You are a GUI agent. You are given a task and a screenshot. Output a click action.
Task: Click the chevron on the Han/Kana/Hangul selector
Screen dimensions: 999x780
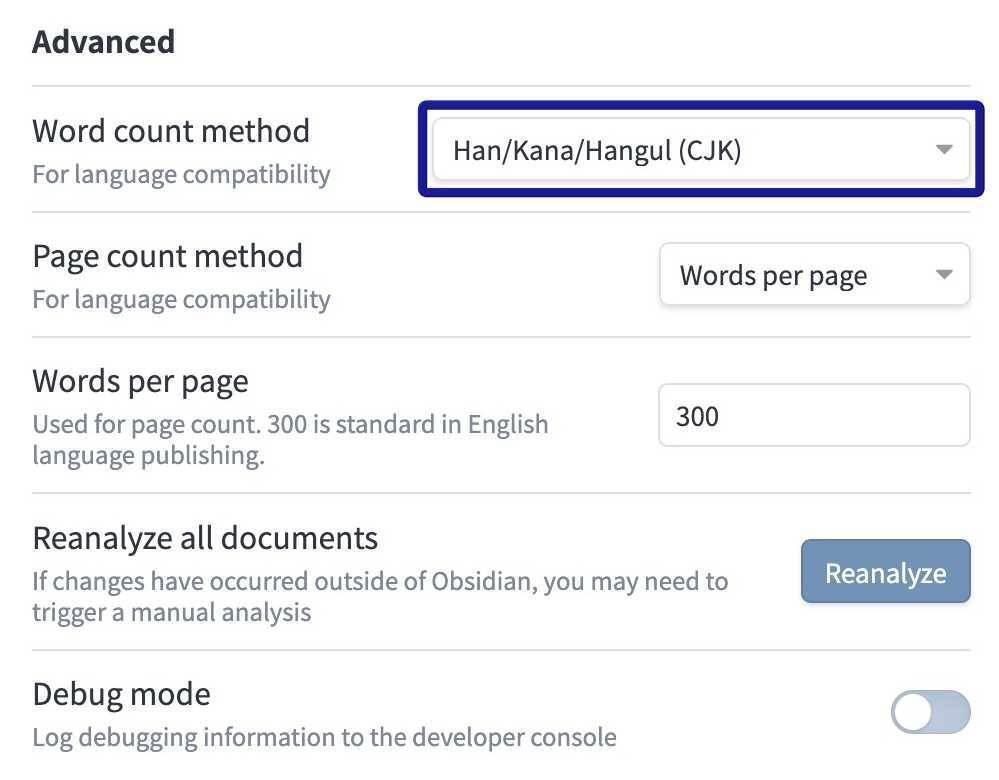tap(943, 149)
